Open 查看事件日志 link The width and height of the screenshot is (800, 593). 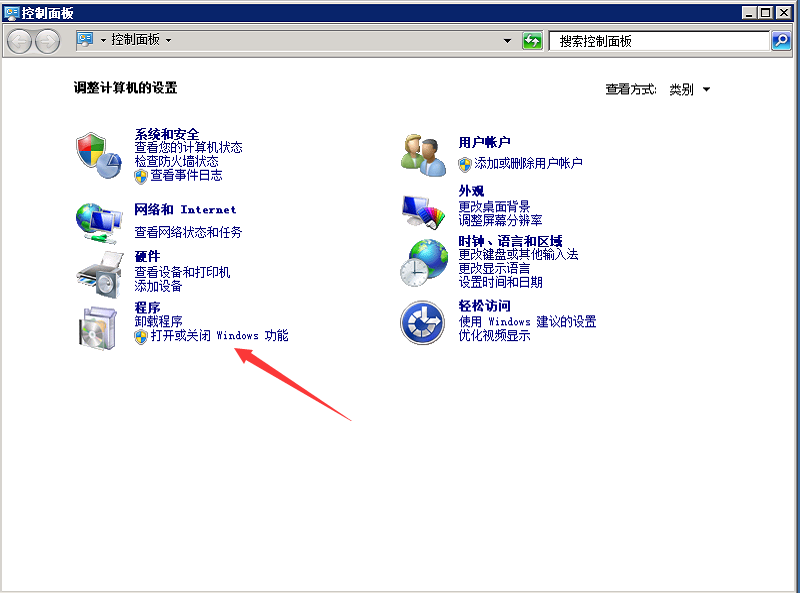pos(187,176)
